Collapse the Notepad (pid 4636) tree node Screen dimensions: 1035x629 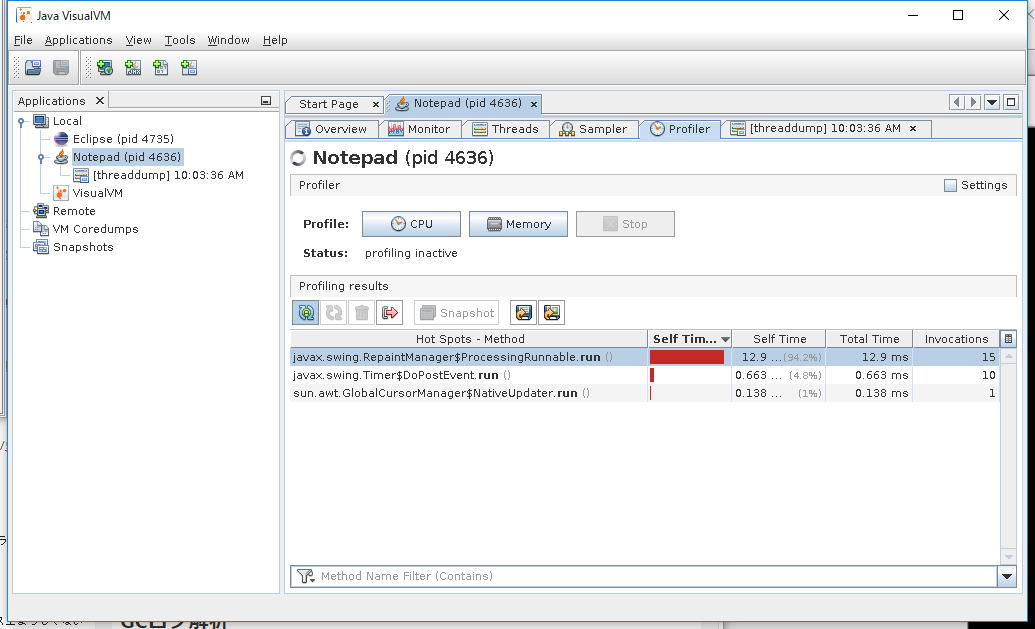(x=41, y=158)
